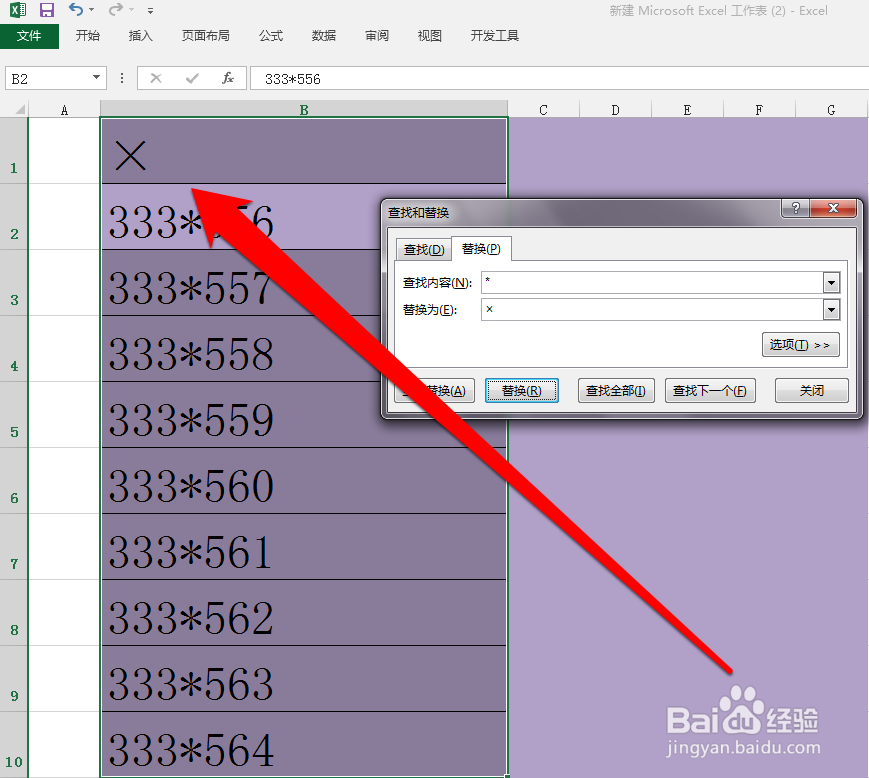Click the Undo arrow icon
Image resolution: width=869 pixels, height=778 pixels.
[x=75, y=9]
